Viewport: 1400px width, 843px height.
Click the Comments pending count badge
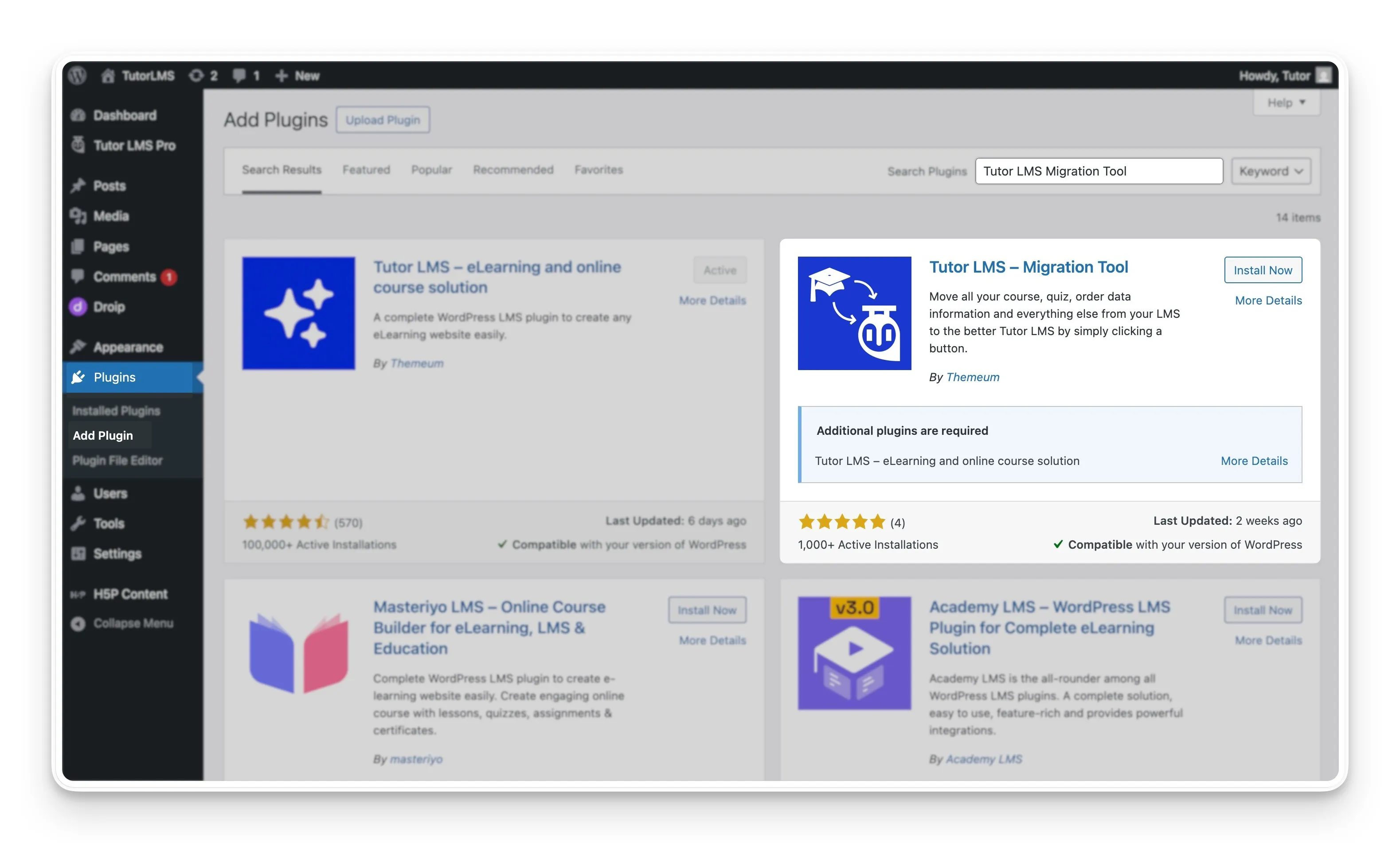[169, 277]
